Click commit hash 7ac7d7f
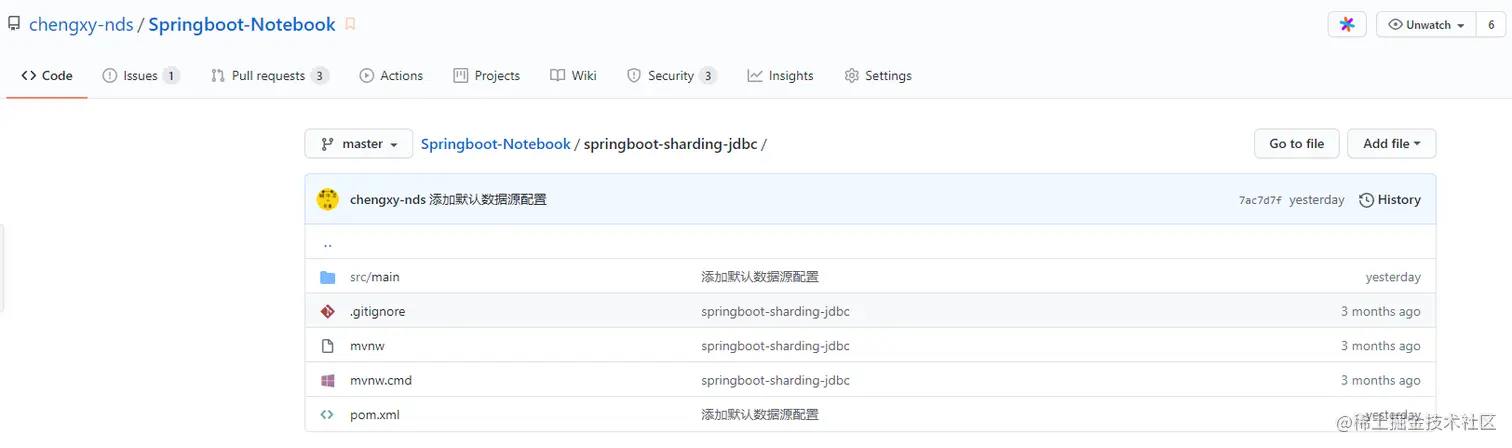The image size is (1512, 448). (1260, 200)
